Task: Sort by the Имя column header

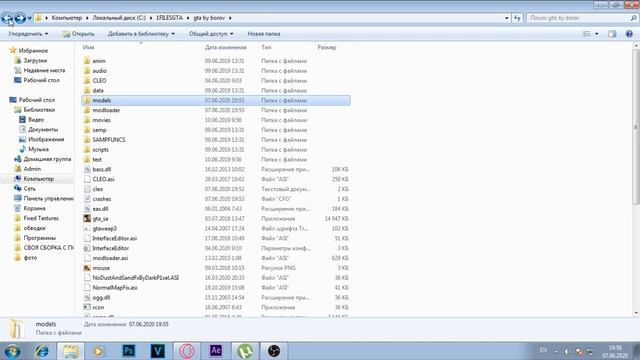Action: pos(88,47)
